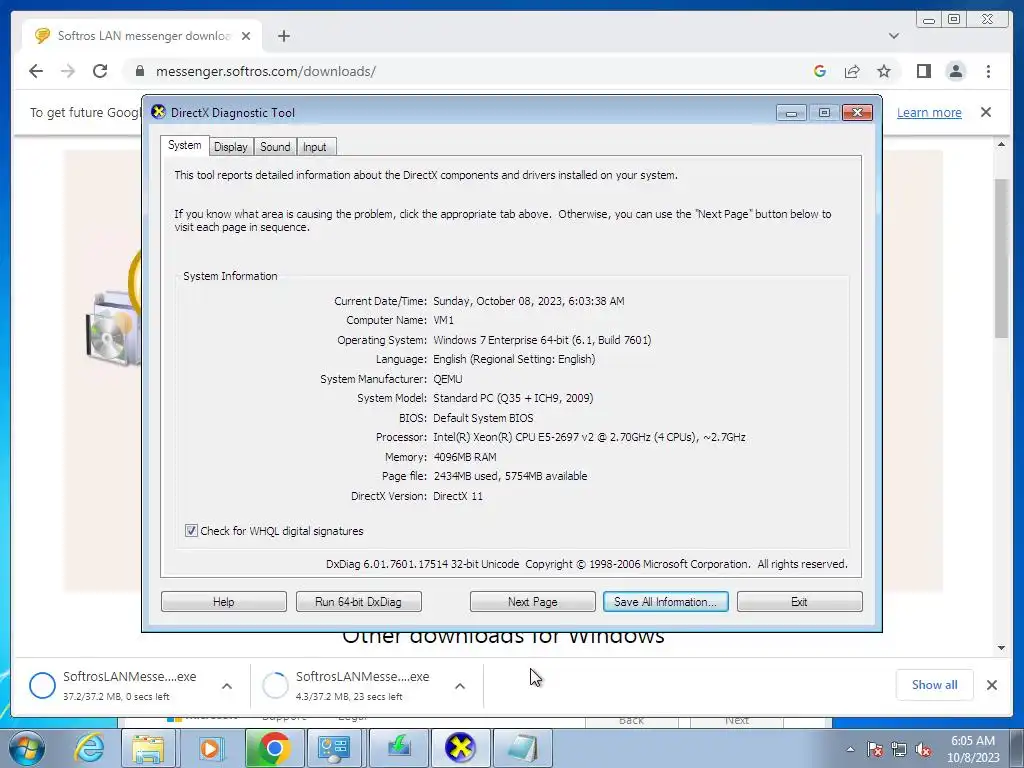
Task: Click the in-progress download spinner icon
Action: 275,685
